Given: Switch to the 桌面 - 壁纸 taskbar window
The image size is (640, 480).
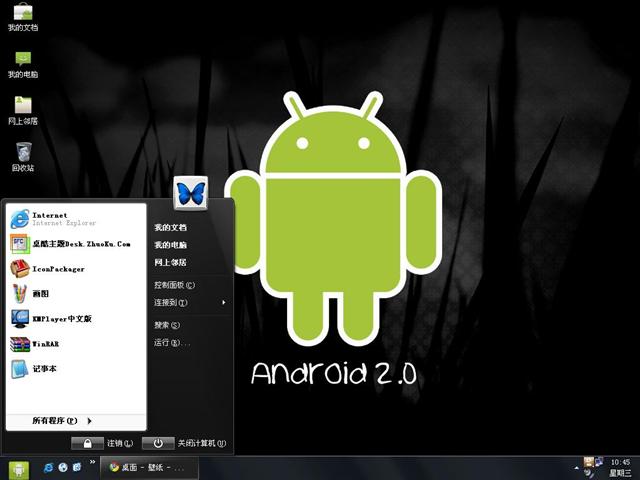Looking at the screenshot, I should click(x=149, y=468).
